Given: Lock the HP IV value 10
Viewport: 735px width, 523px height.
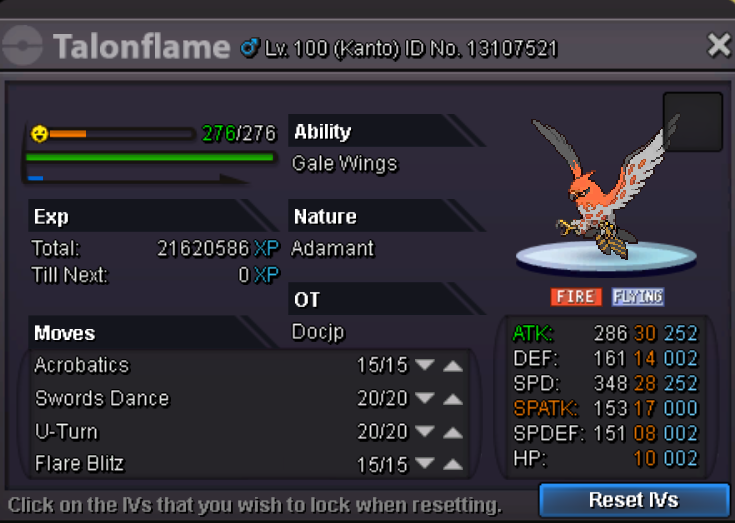Looking at the screenshot, I should coord(645,458).
